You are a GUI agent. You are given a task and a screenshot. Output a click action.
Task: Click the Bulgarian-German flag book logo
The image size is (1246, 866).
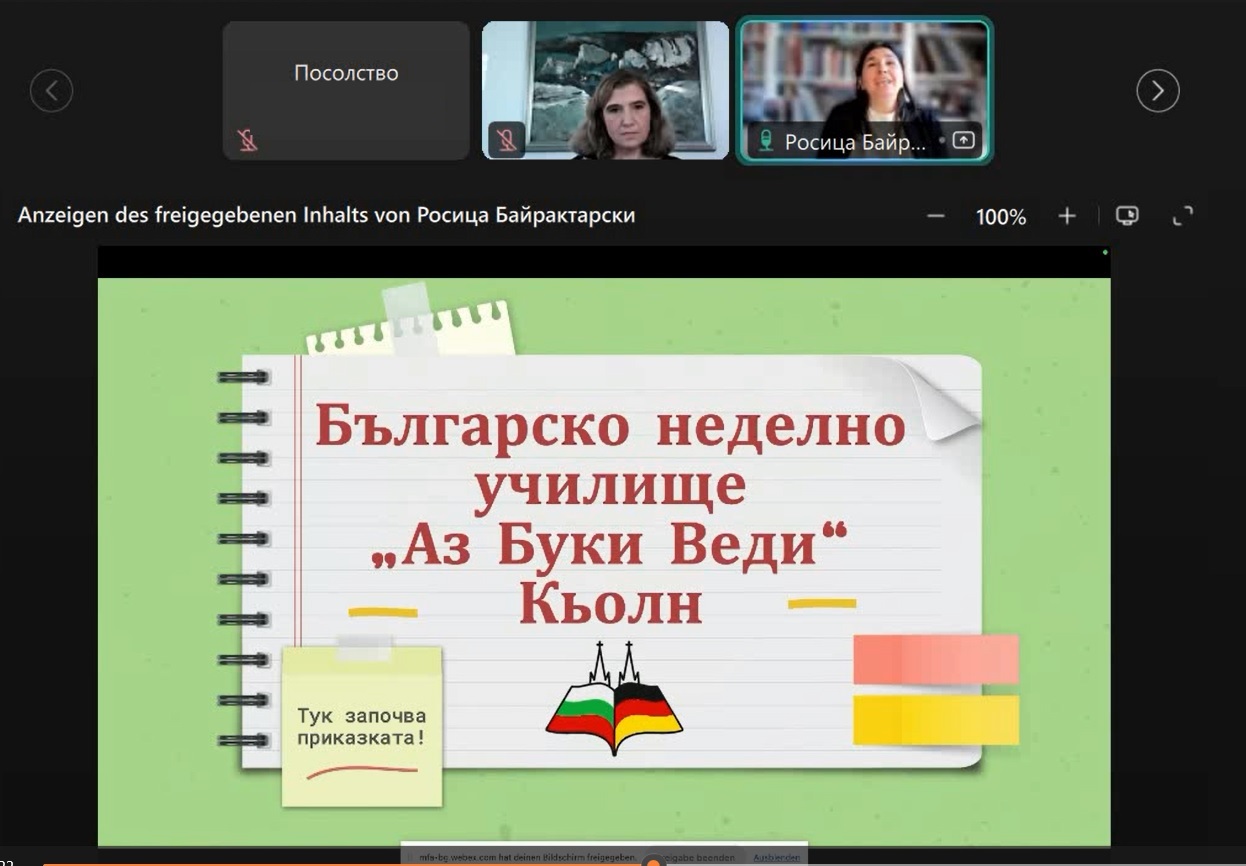click(614, 700)
